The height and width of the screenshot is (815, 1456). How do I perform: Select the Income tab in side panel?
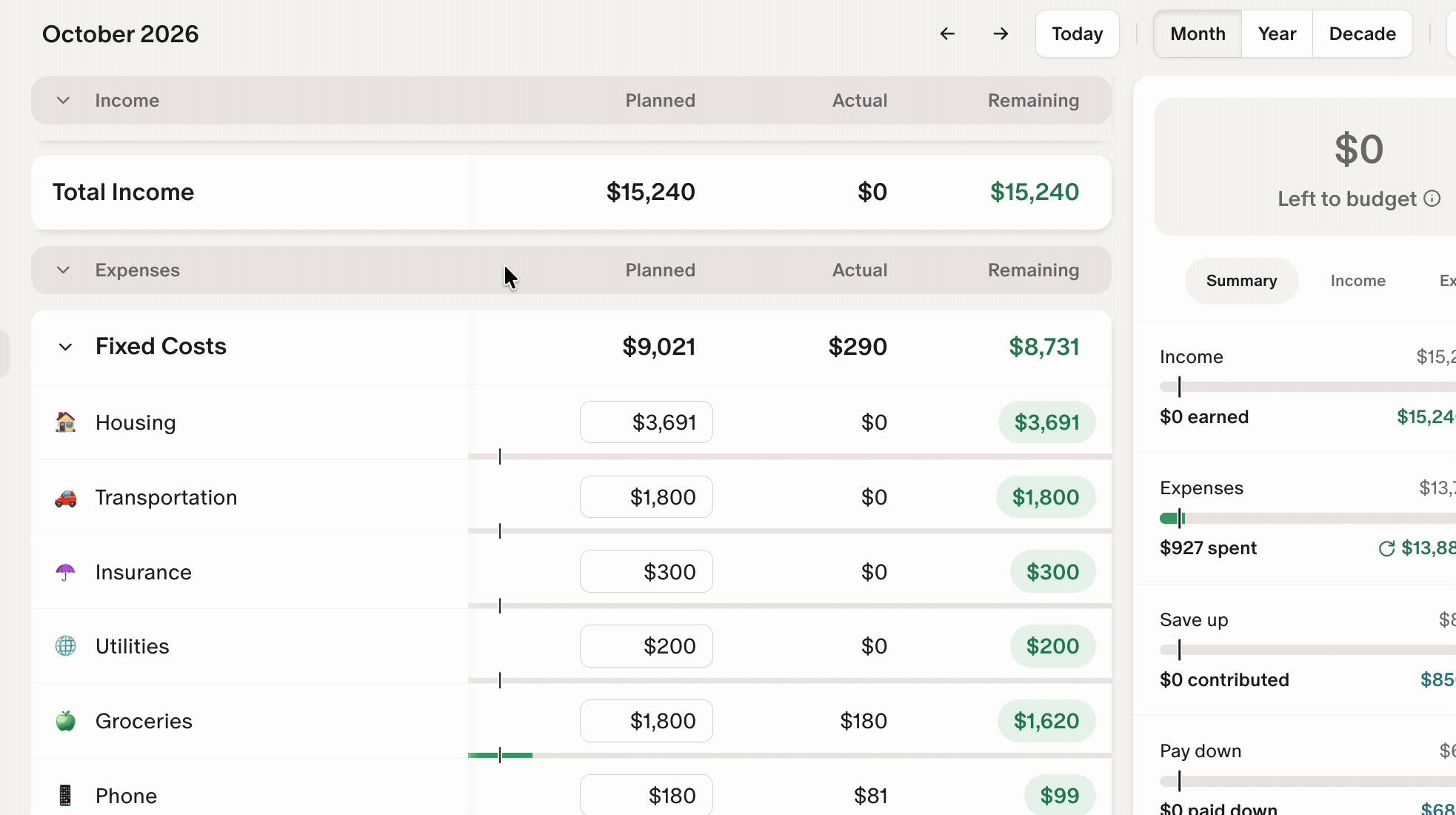coord(1358,281)
